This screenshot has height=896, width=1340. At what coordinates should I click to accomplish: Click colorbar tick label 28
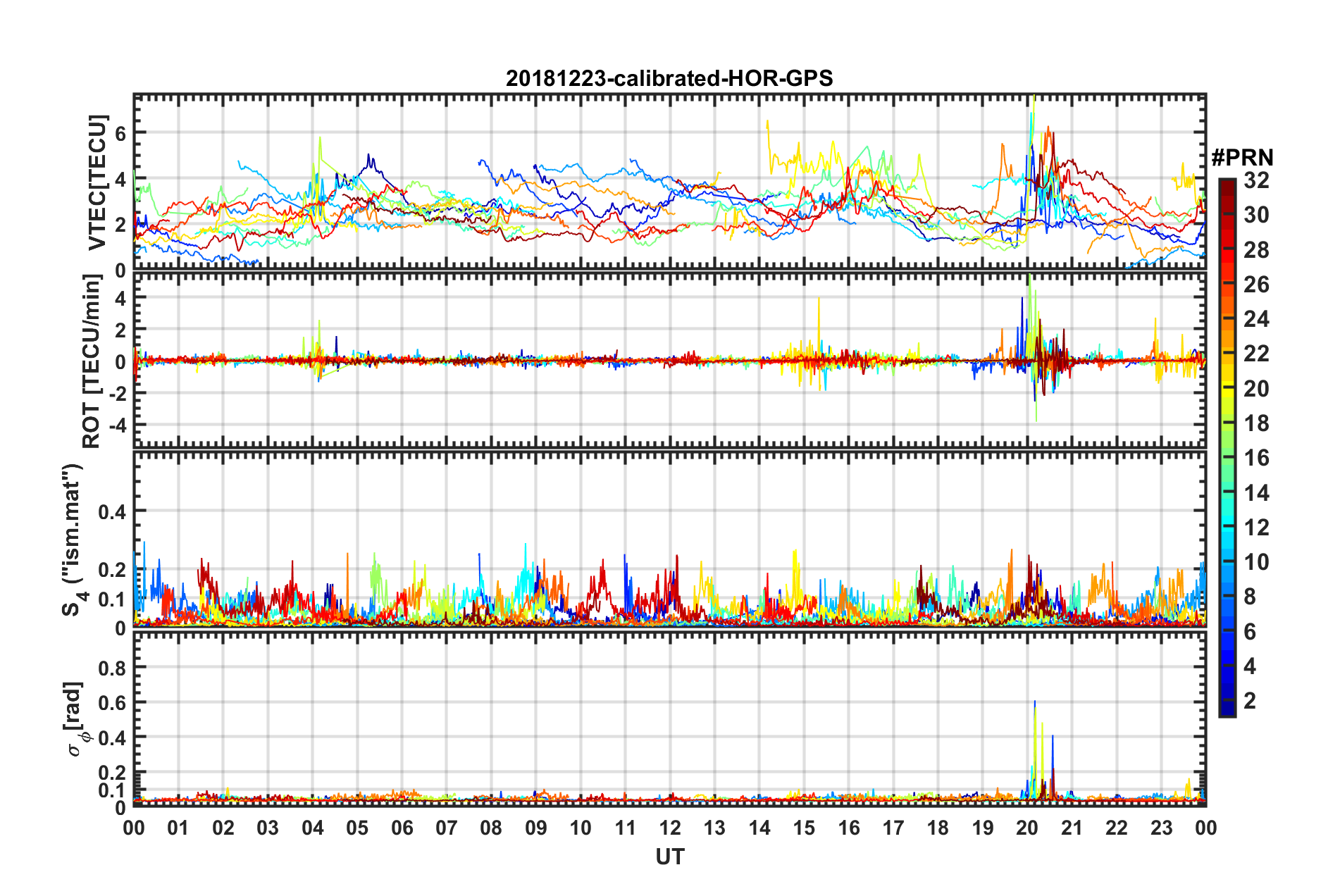pos(1256,250)
